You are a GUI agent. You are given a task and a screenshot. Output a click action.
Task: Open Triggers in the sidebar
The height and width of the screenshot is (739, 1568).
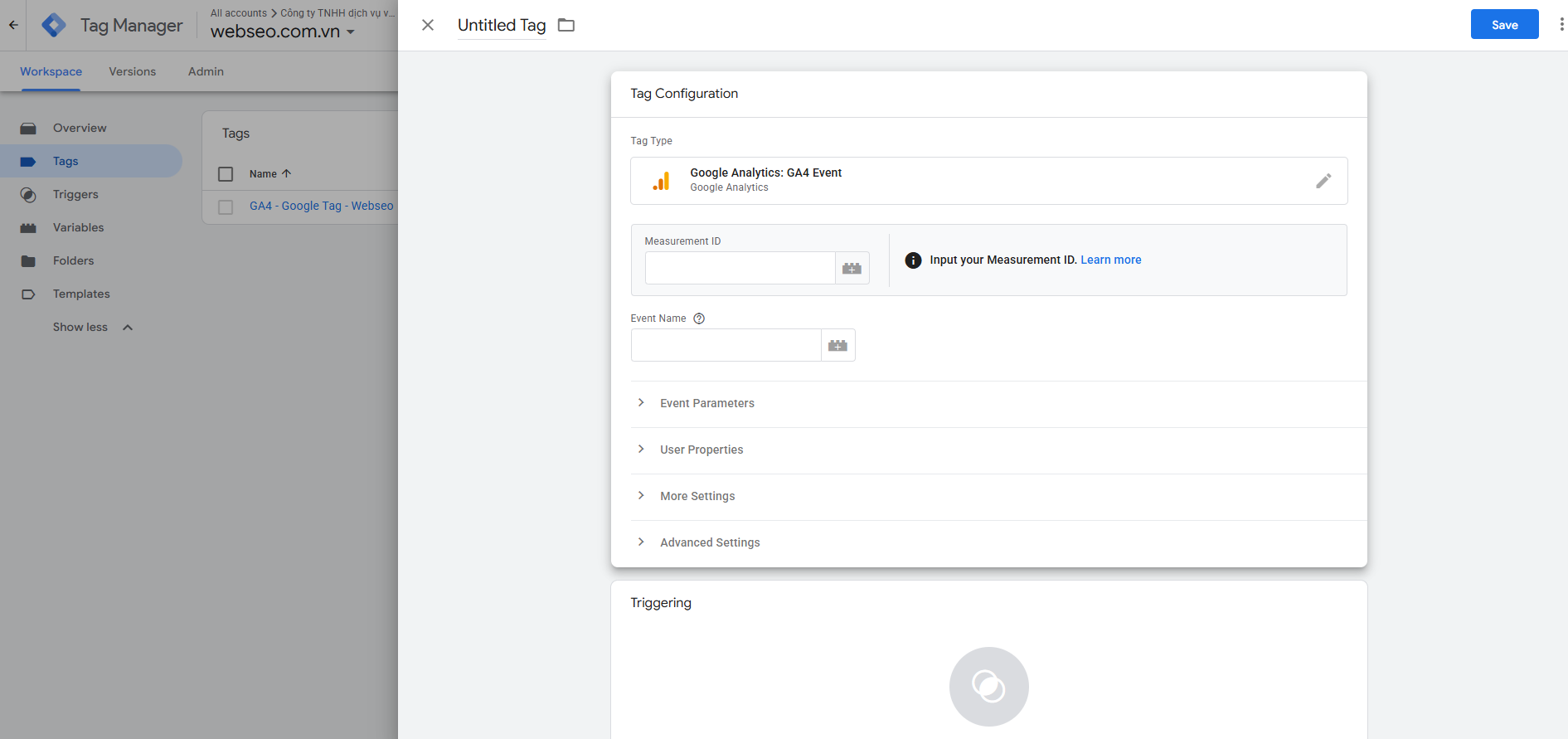75,195
